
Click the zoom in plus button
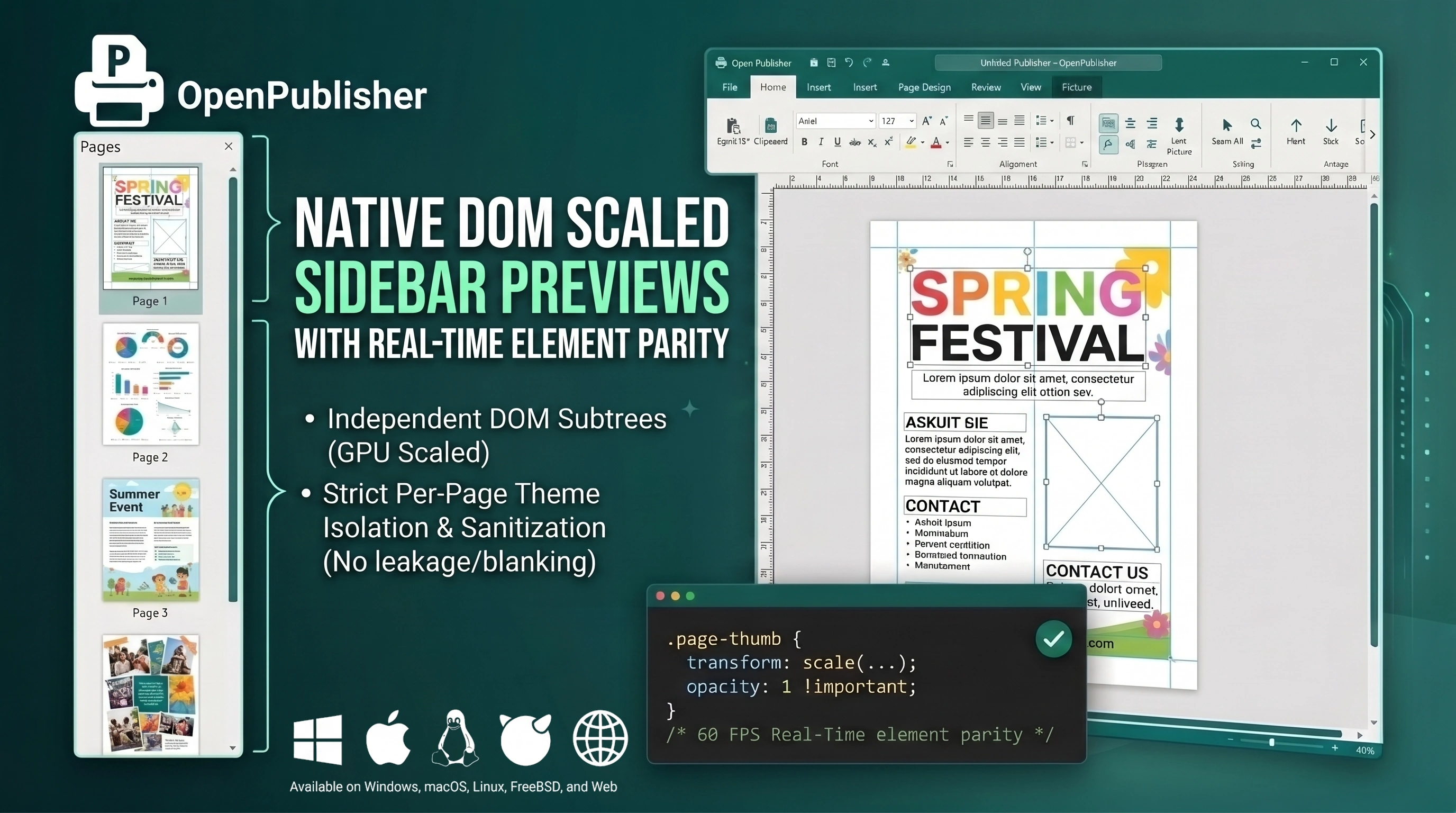1334,747
